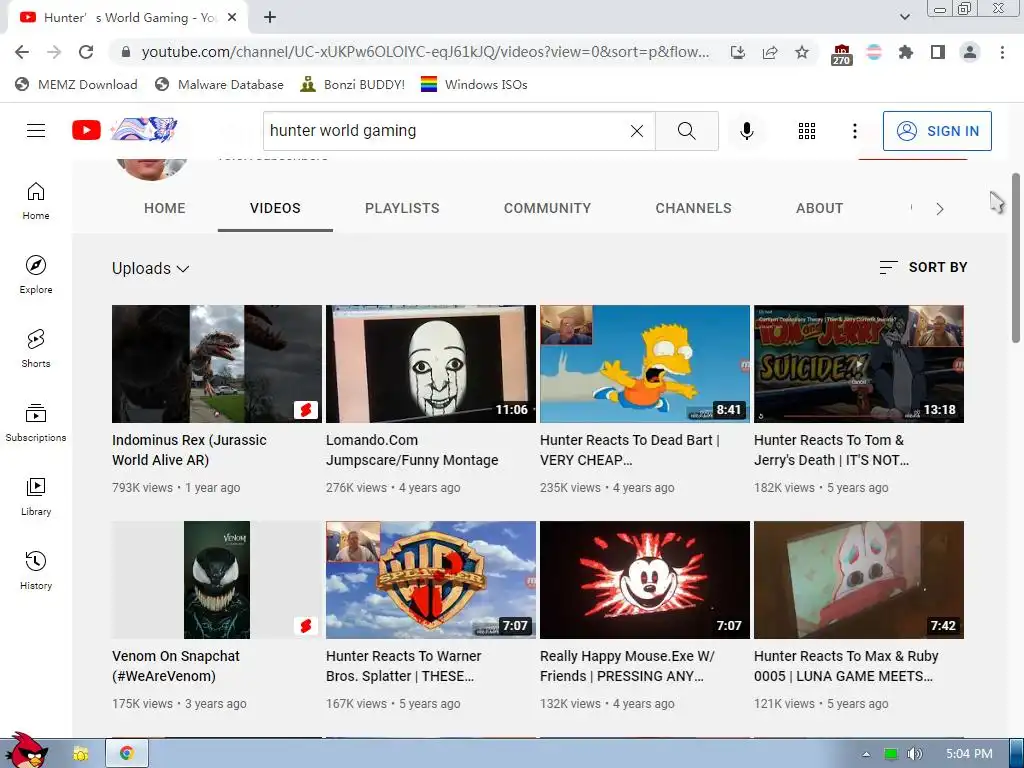Show more channel tabs with right chevron
The height and width of the screenshot is (768, 1024).
940,209
